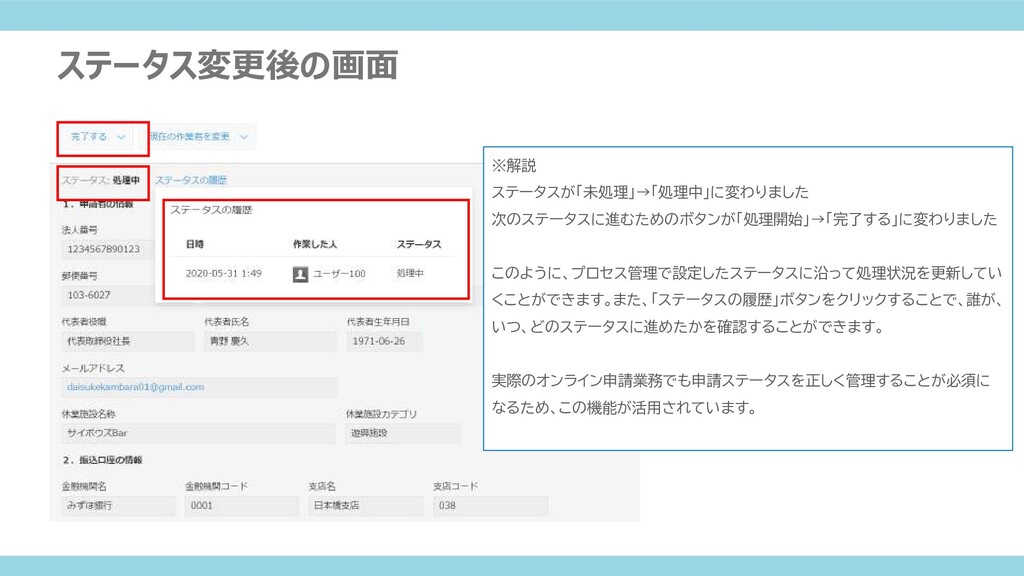Screen dimensions: 1024x576
Task: Click section heading 2. 振込口座の情報
Action: (x=103, y=460)
